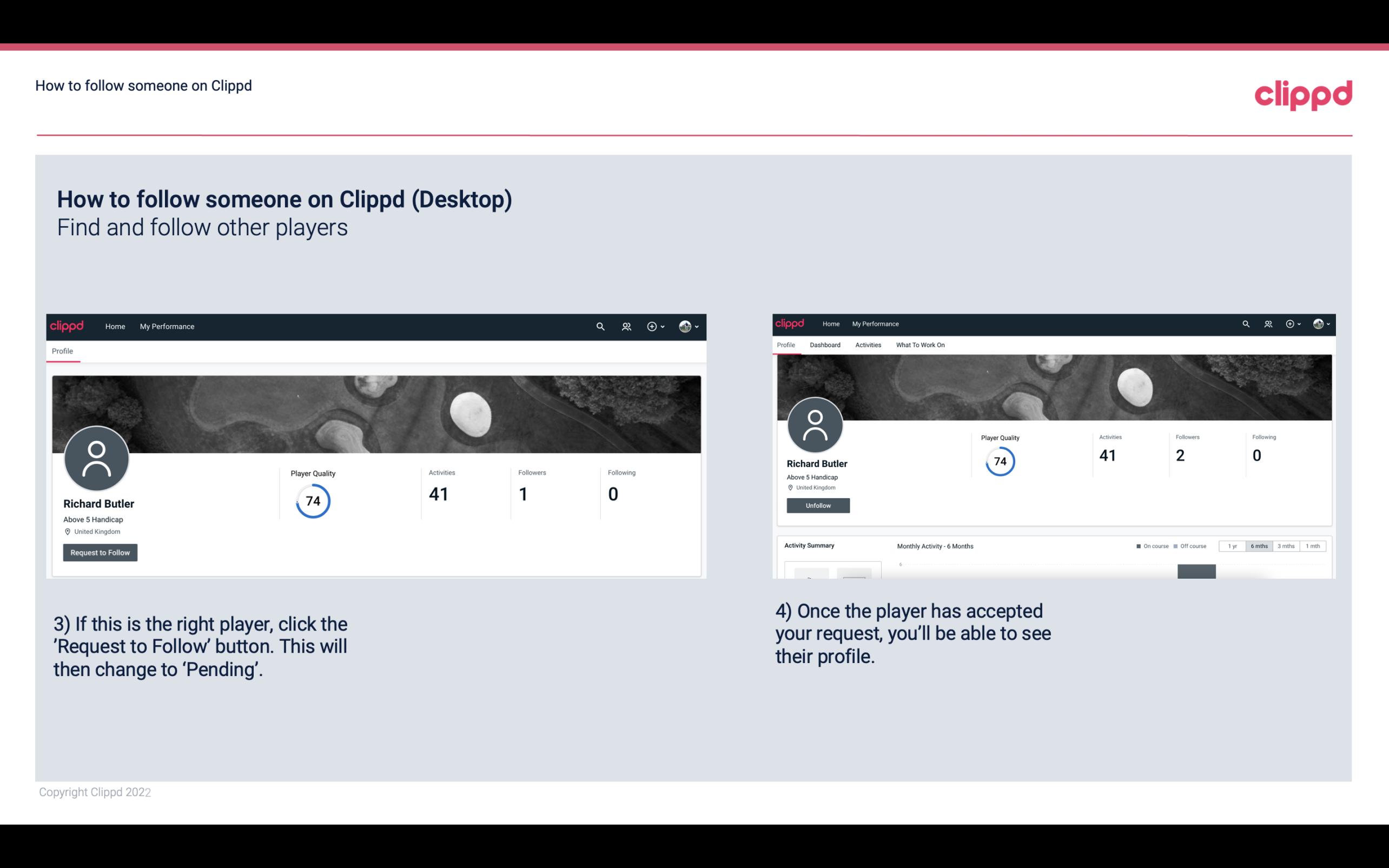Click the 'Home' menu navigation item
Image resolution: width=1389 pixels, height=868 pixels.
pyautogui.click(x=115, y=326)
